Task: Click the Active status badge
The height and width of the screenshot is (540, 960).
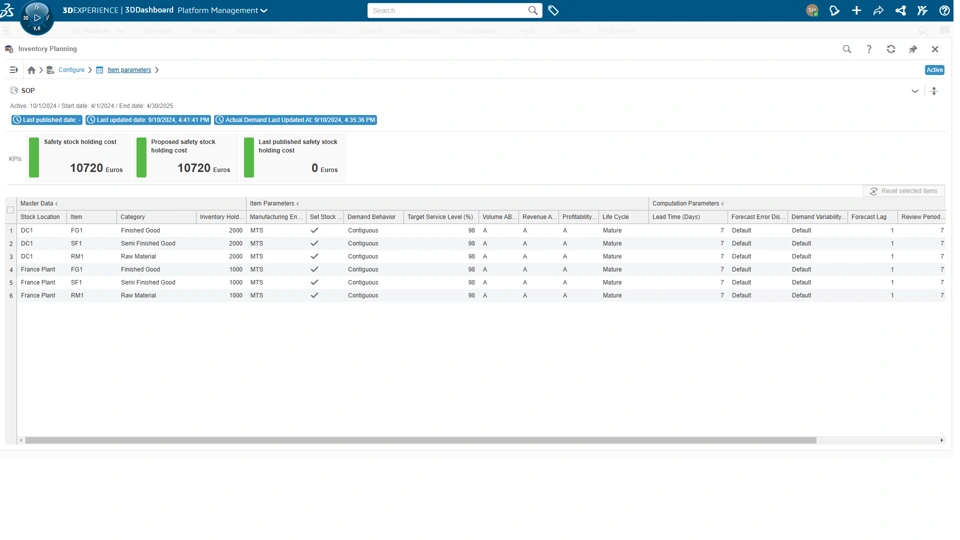Action: 934,70
